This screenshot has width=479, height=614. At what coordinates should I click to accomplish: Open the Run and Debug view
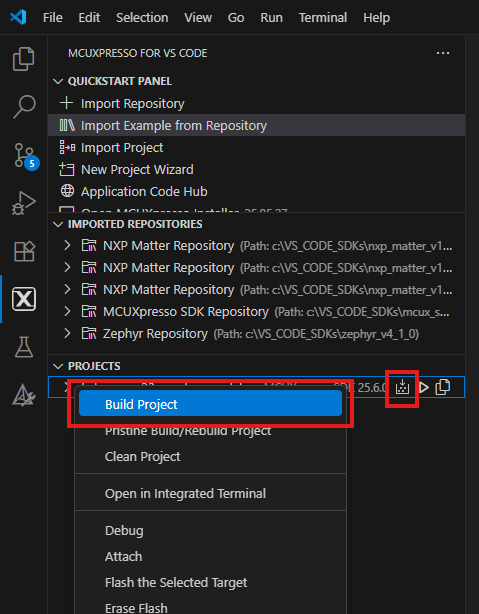point(24,203)
